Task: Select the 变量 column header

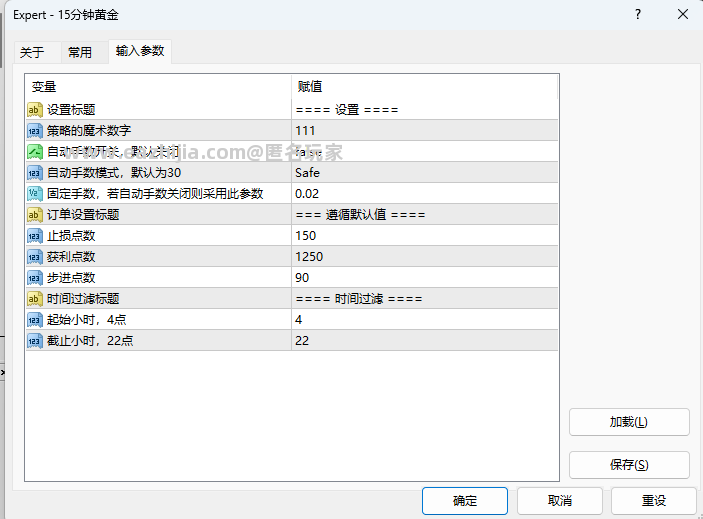Action: pyautogui.click(x=158, y=86)
